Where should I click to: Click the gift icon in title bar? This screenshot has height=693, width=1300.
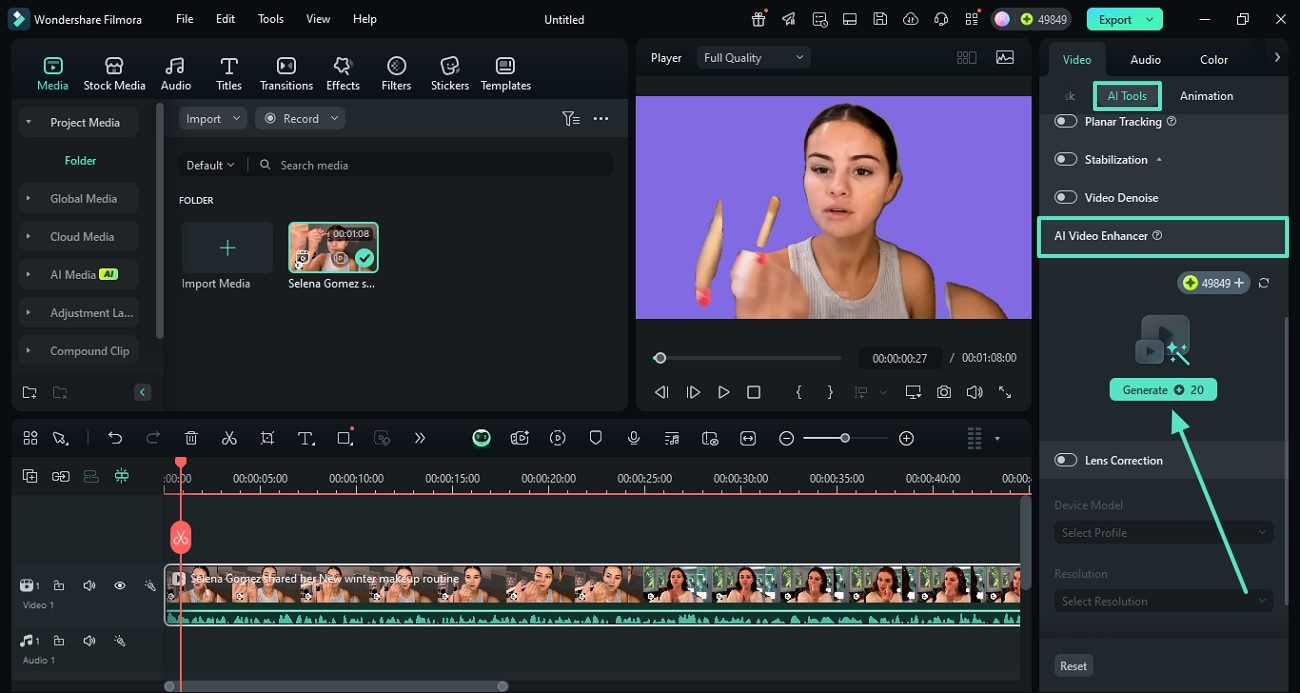click(759, 19)
